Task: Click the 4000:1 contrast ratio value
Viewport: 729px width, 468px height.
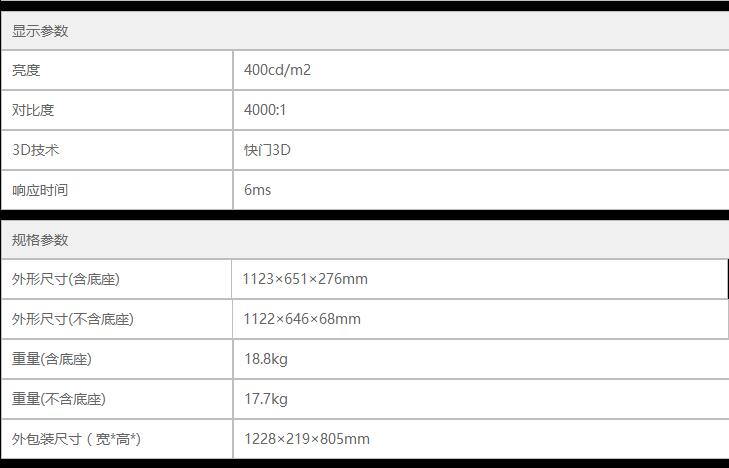Action: pyautogui.click(x=265, y=110)
